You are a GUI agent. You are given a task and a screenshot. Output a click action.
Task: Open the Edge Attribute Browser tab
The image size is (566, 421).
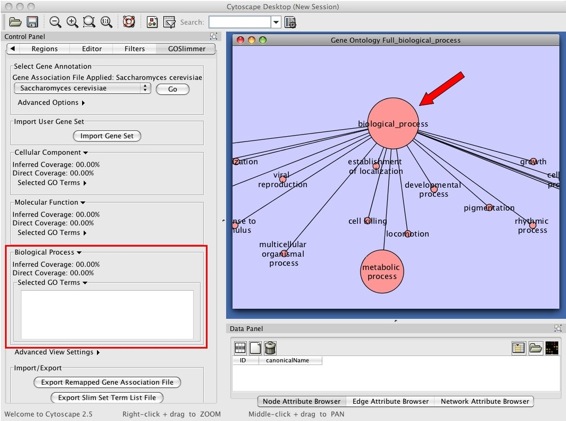tap(391, 402)
